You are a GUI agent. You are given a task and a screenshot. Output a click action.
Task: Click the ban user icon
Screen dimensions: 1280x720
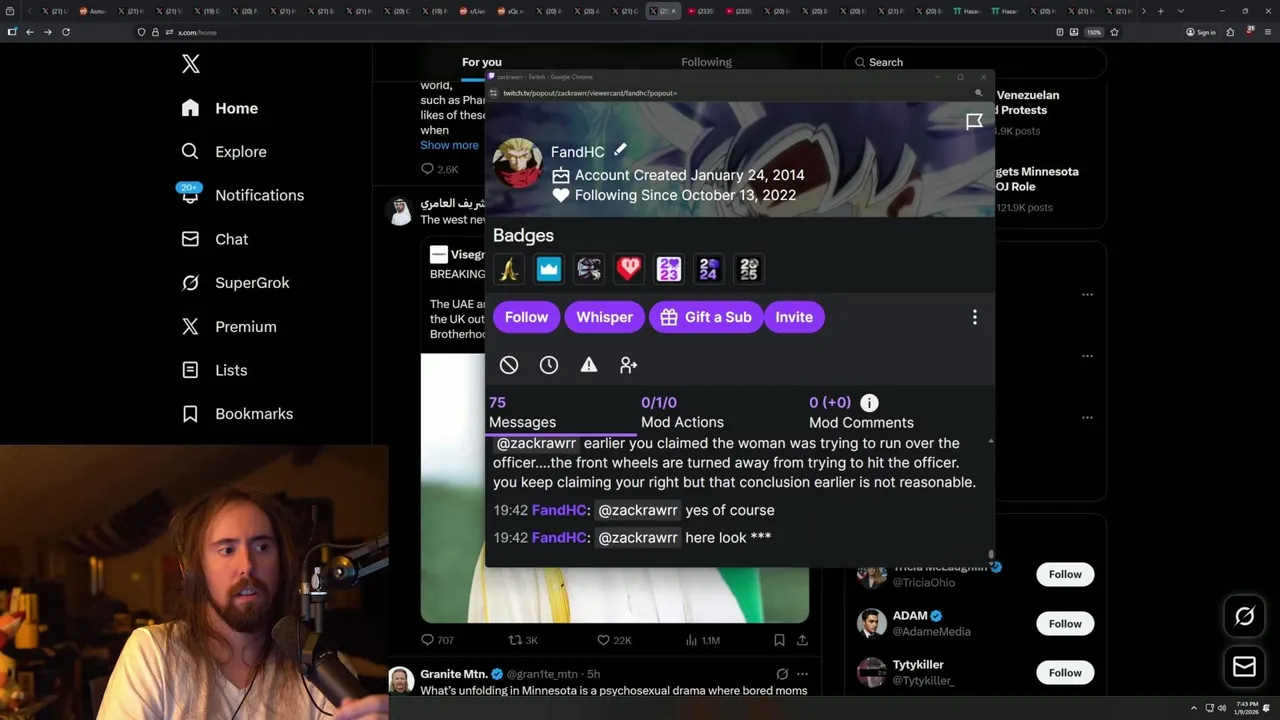(509, 365)
